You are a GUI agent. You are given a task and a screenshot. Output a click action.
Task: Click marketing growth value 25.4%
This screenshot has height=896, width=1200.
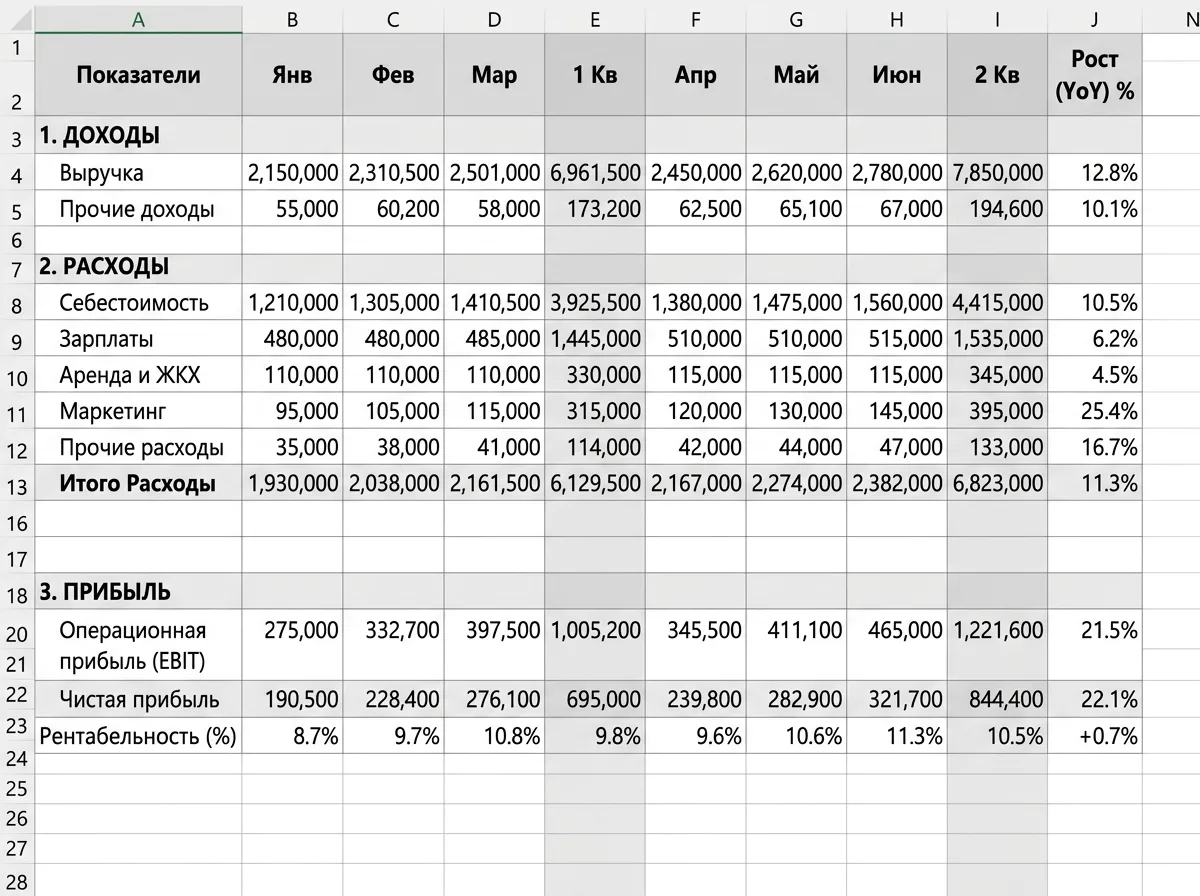click(1095, 411)
